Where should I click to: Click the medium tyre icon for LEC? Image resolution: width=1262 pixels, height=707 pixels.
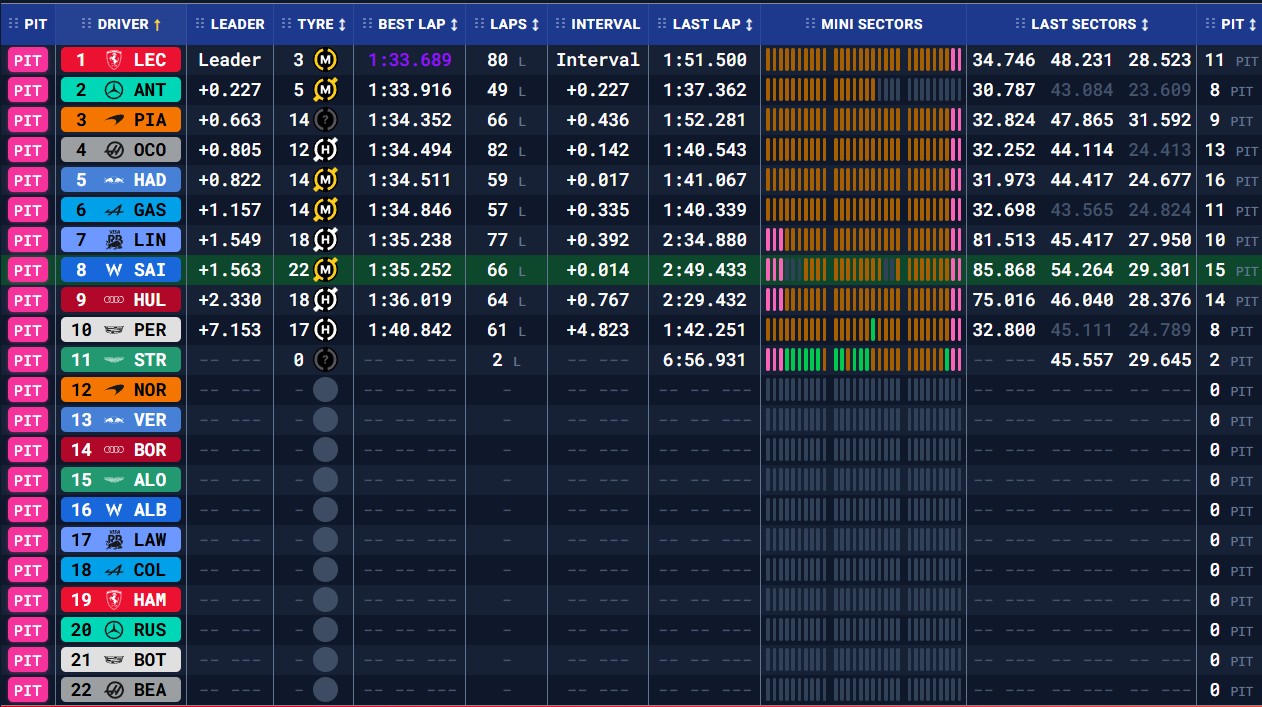click(x=325, y=60)
